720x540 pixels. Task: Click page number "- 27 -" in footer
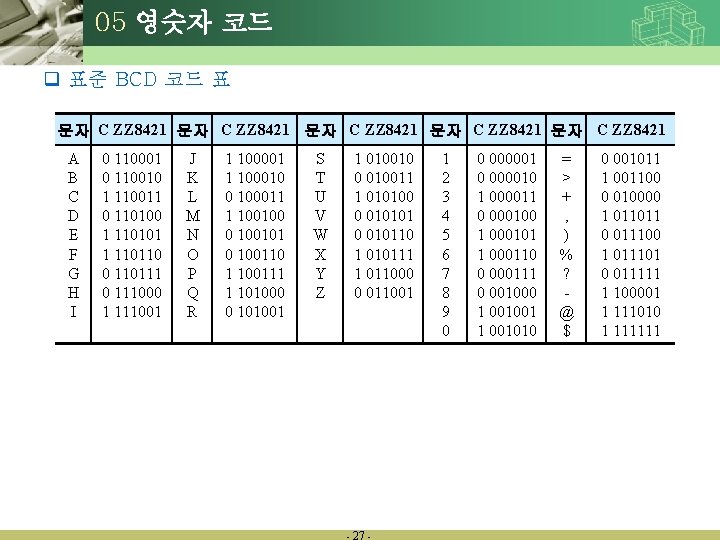[359, 535]
